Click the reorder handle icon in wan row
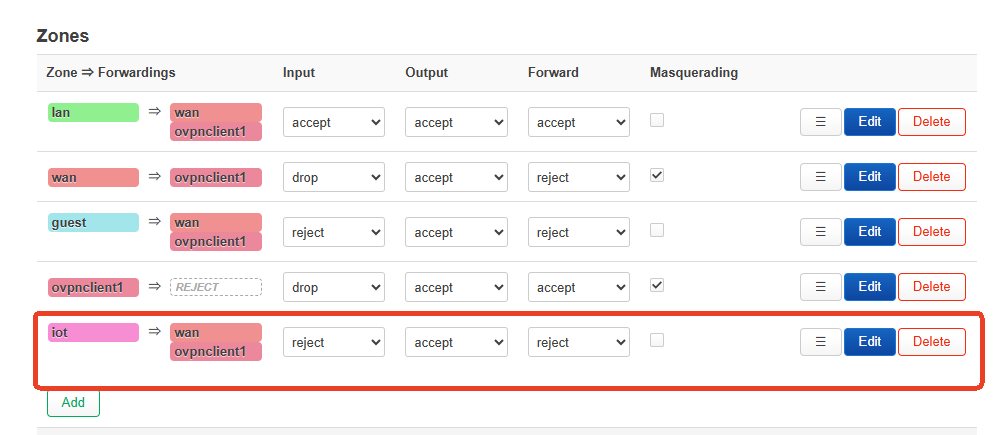999x435 pixels. pos(821,176)
